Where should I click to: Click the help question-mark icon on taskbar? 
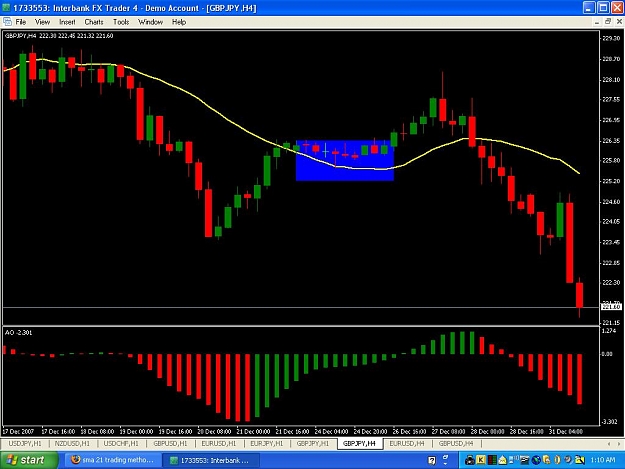432,460
